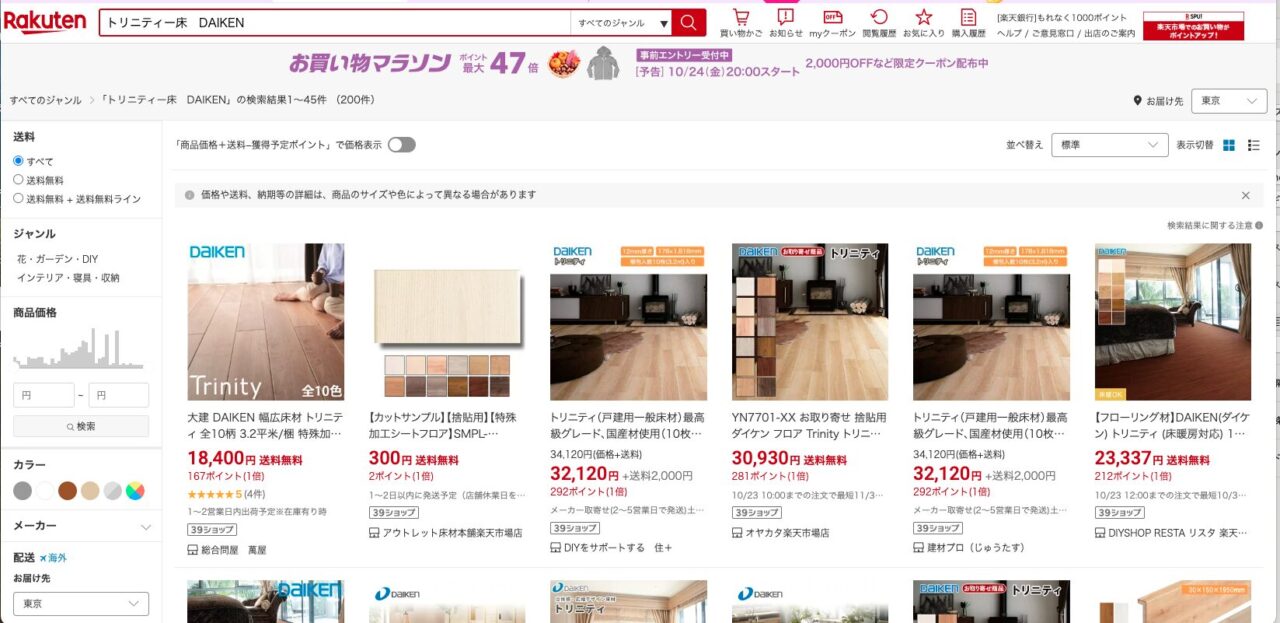Open the すべてのジャンル search category dropdown
The height and width of the screenshot is (623, 1280).
tap(621, 23)
